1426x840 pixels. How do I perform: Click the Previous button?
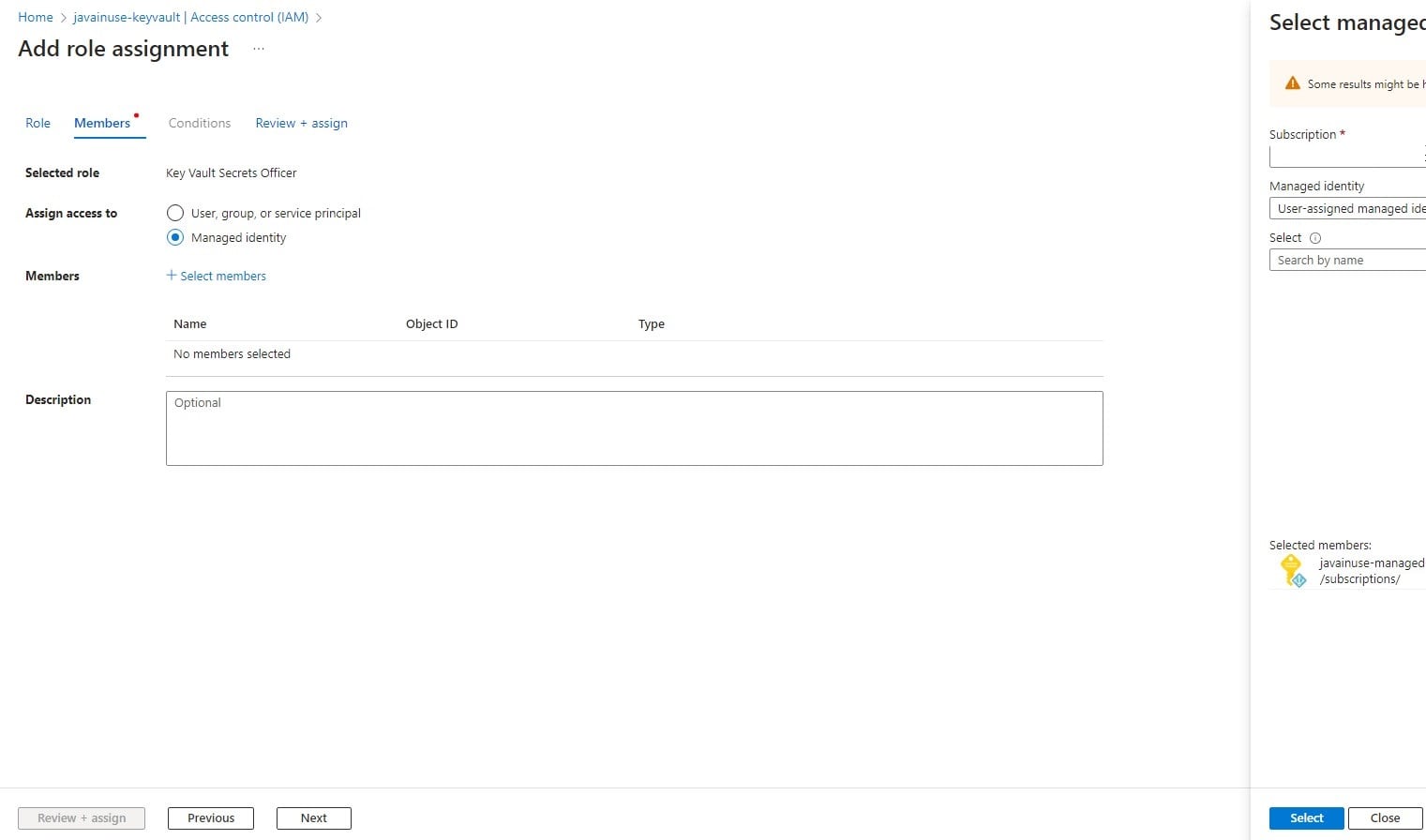click(x=211, y=818)
